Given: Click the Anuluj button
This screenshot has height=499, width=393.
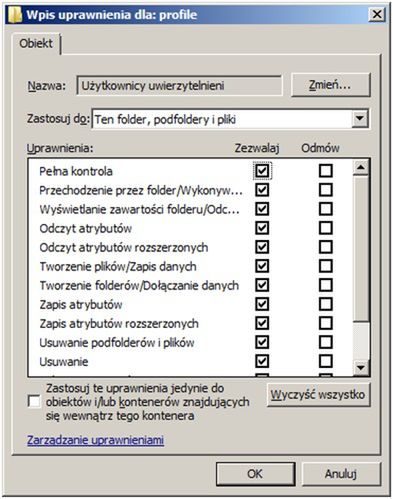Looking at the screenshot, I should click(x=341, y=474).
